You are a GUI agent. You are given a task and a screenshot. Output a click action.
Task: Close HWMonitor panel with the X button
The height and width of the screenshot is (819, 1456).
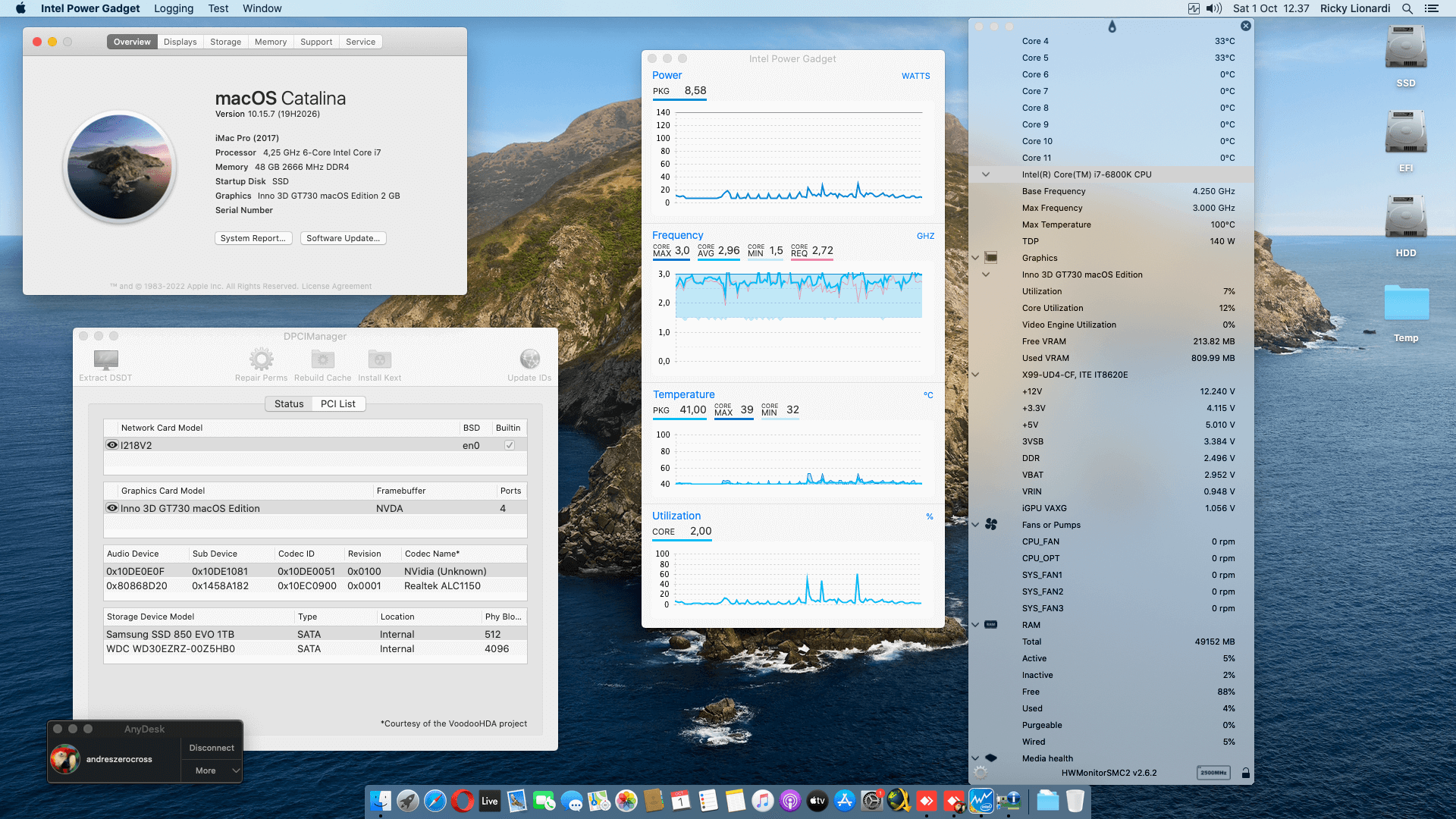[x=1246, y=26]
